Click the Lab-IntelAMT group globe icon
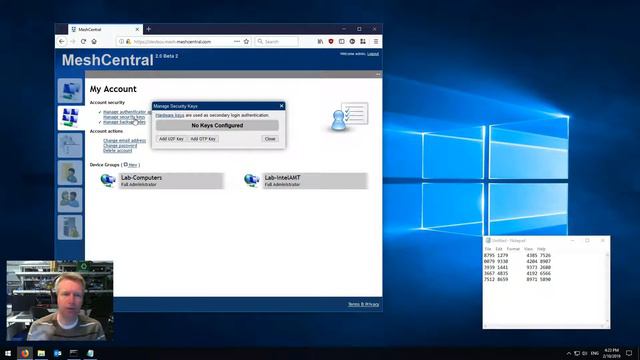This screenshot has width=640, height=360. click(251, 180)
